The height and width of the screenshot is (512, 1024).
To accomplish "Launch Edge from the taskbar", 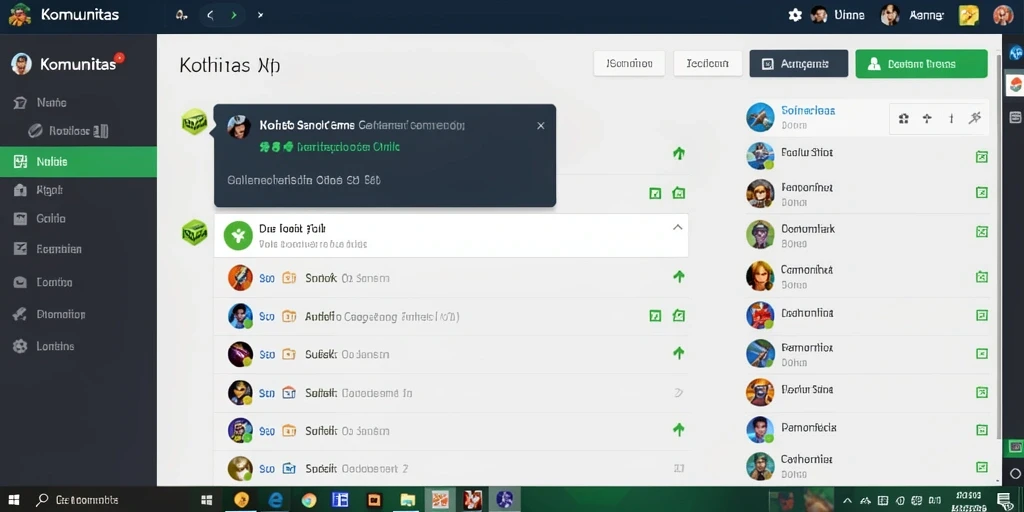I will coord(274,500).
